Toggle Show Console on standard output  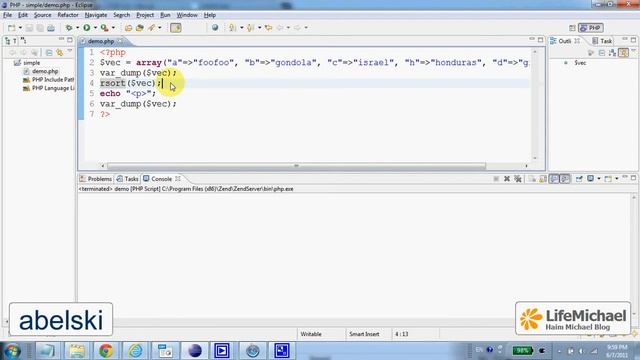pos(554,179)
